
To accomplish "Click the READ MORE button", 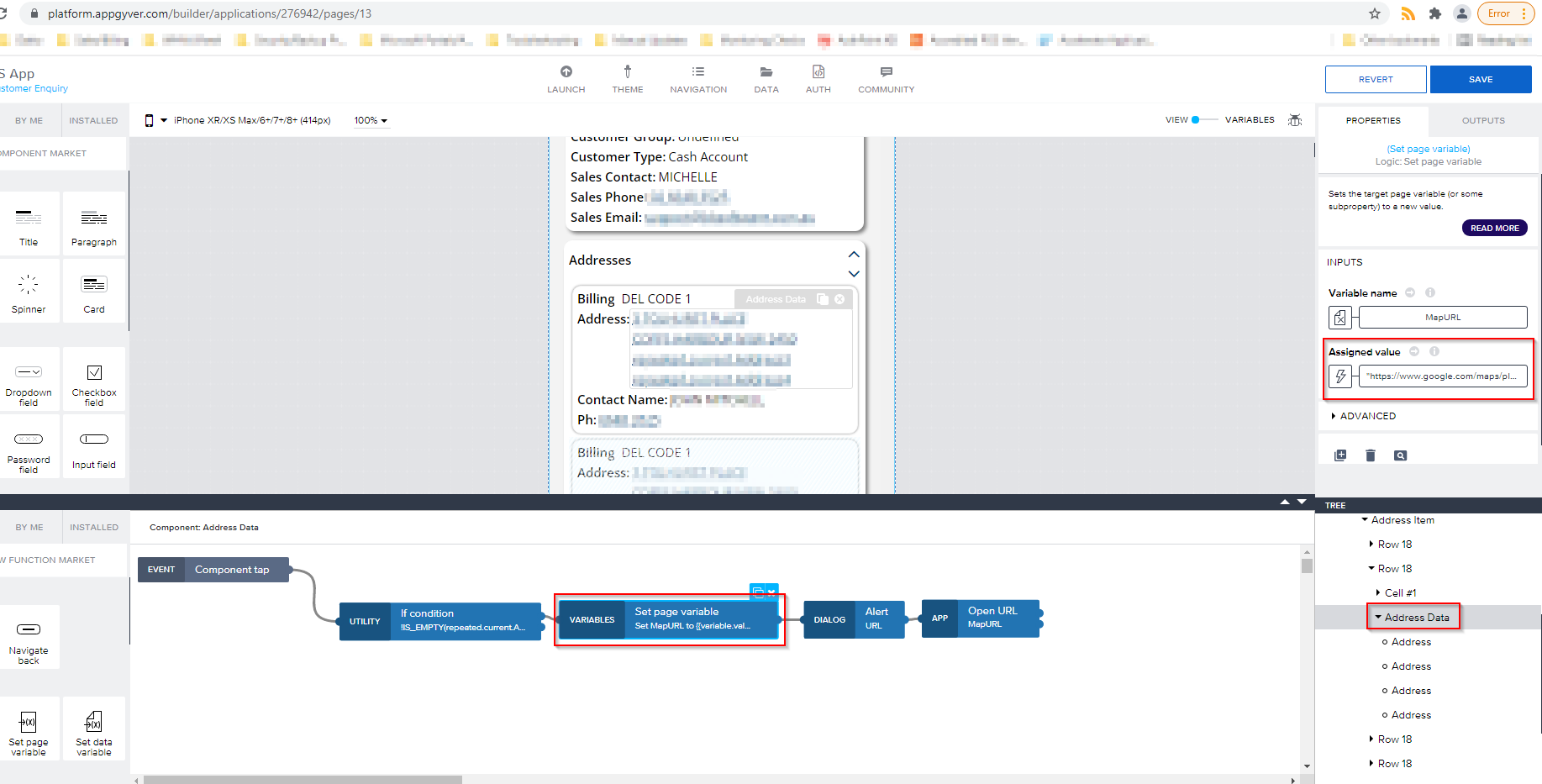I will click(x=1494, y=228).
